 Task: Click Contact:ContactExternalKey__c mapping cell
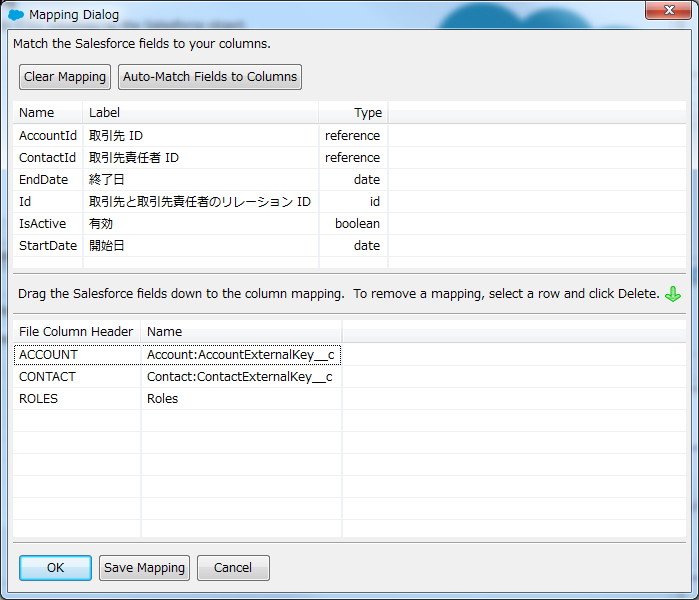coord(241,377)
